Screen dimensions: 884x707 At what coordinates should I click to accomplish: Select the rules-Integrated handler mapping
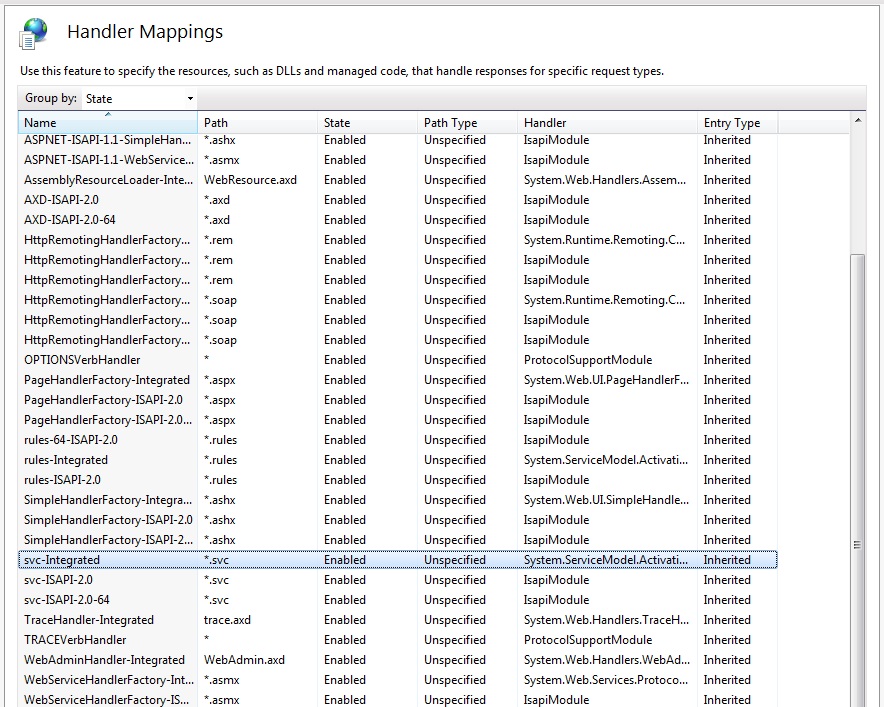[120, 460]
